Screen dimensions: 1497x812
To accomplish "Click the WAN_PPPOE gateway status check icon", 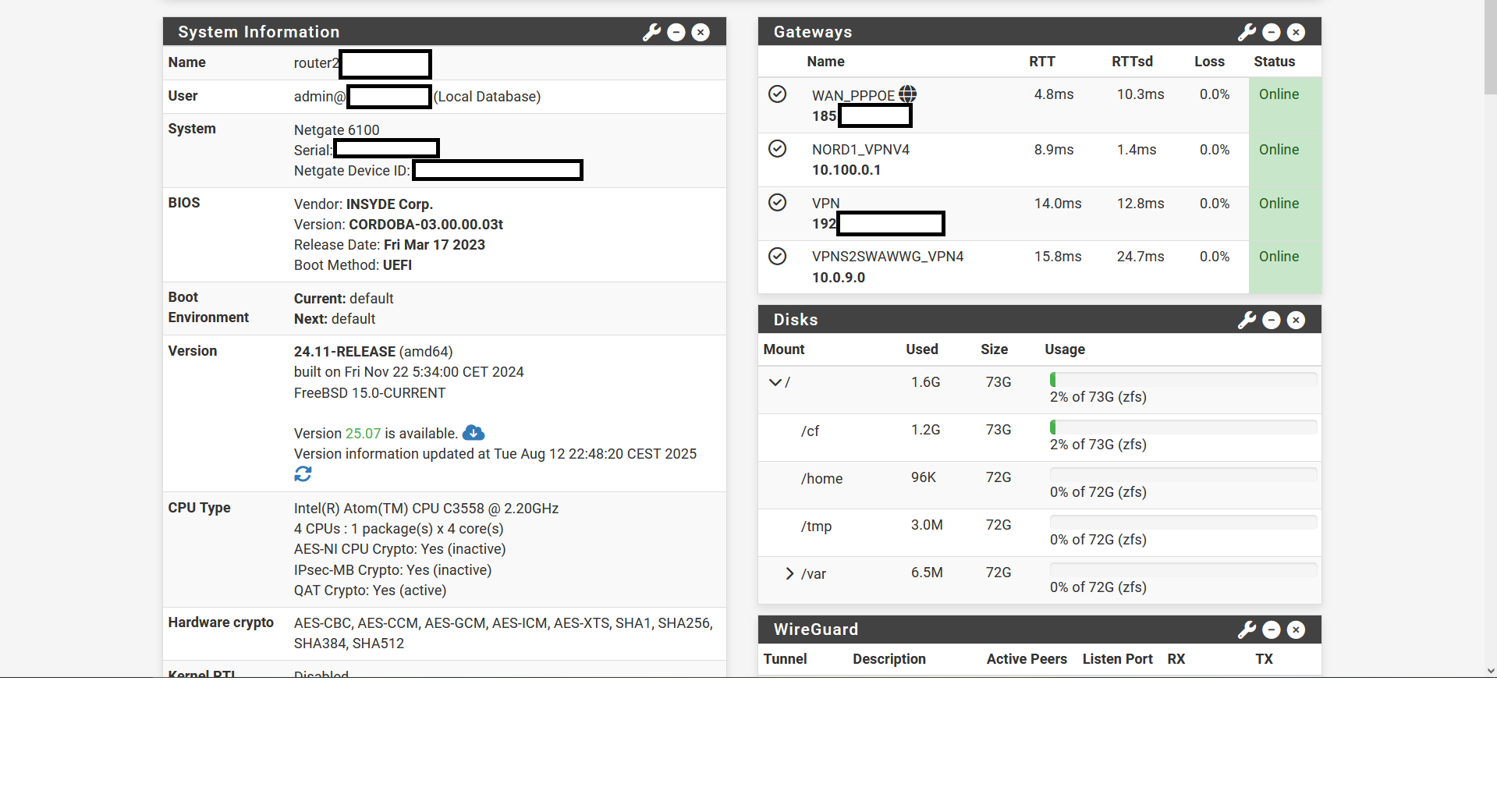I will click(x=777, y=94).
